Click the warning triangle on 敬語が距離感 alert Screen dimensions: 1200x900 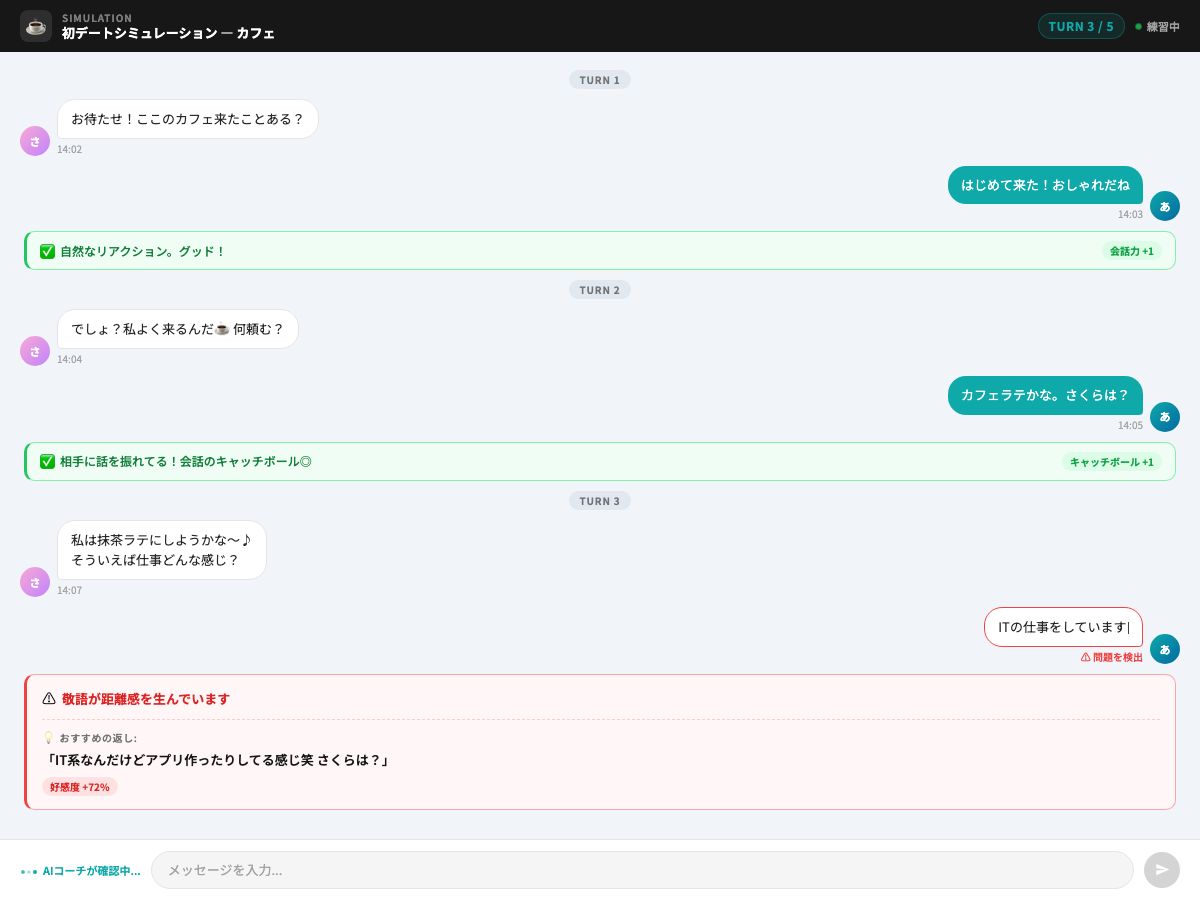point(49,698)
